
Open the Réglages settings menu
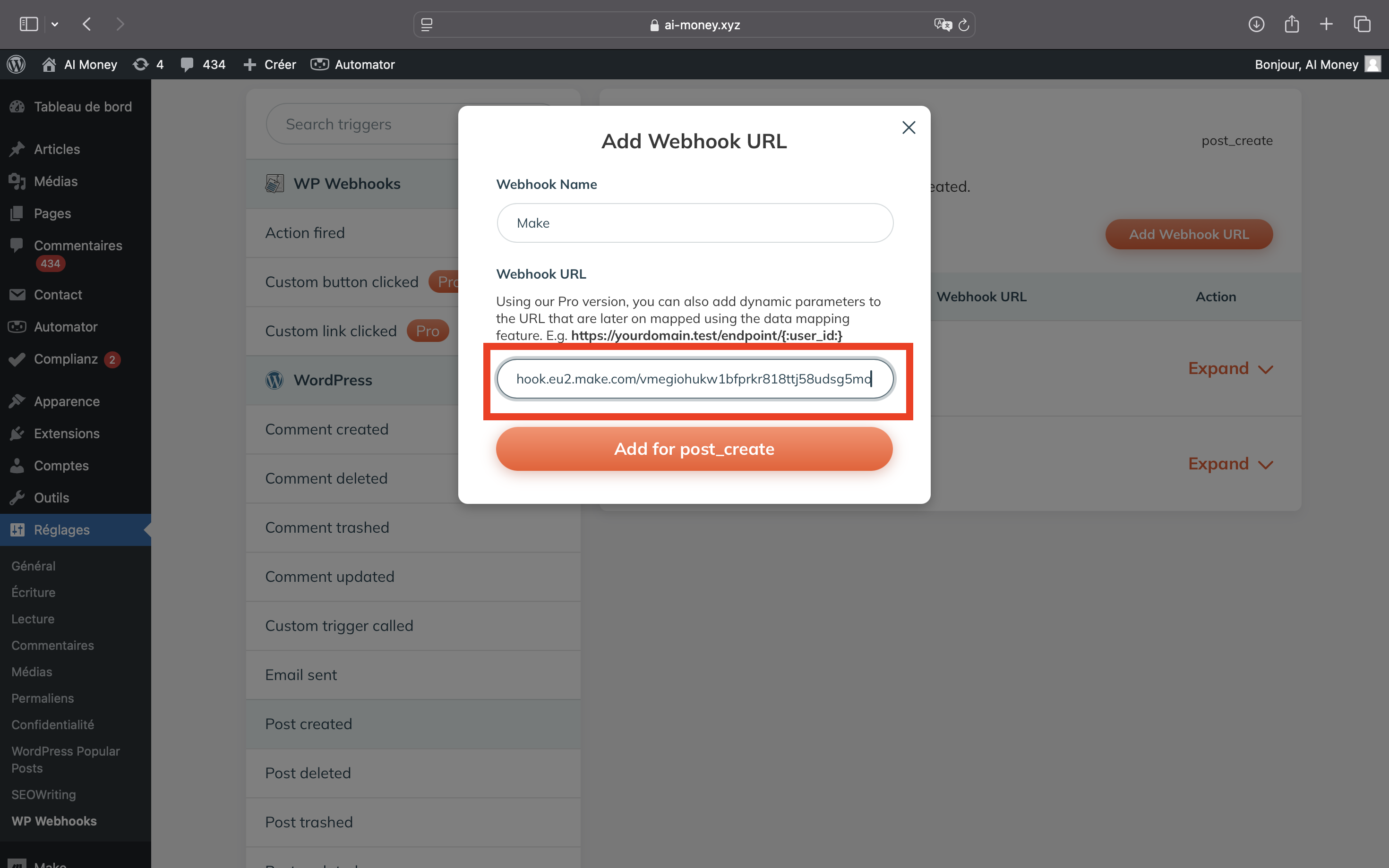click(61, 530)
